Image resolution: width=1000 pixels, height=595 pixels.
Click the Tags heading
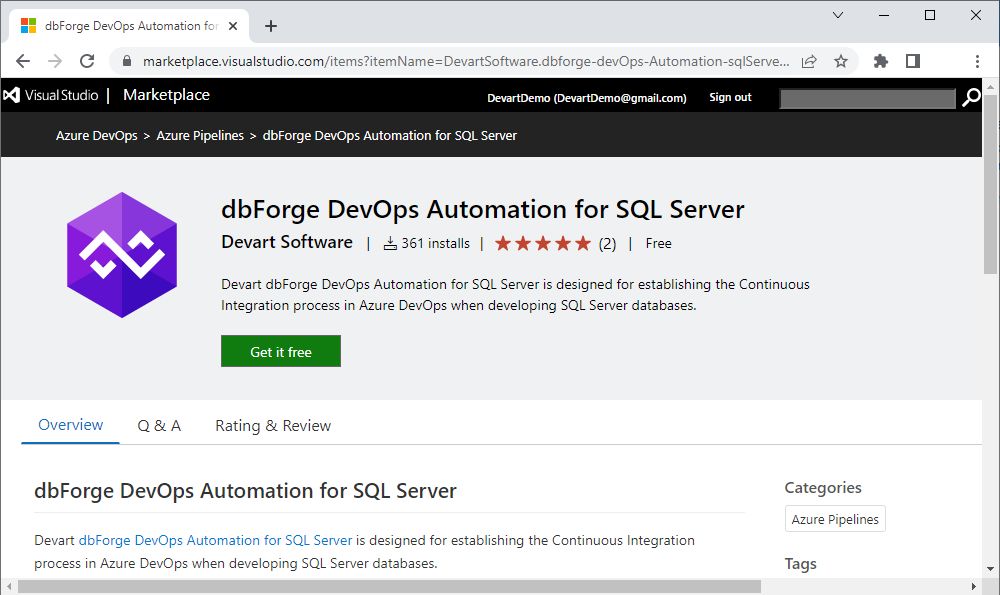(x=800, y=564)
